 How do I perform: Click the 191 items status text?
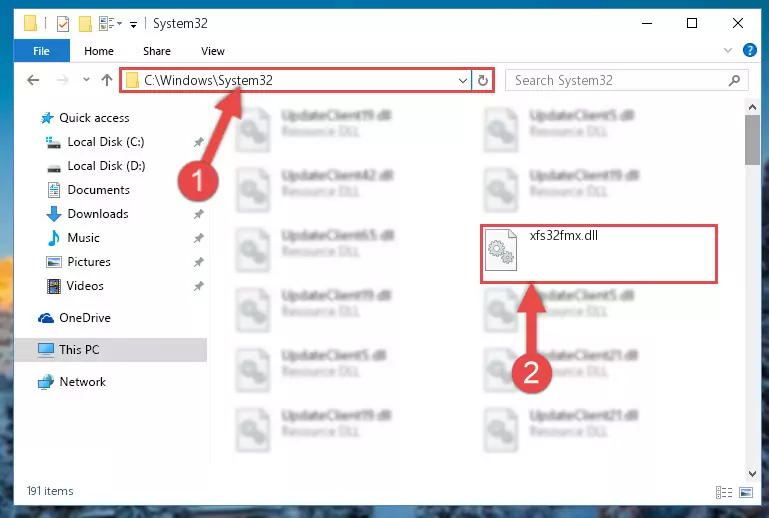click(x=50, y=491)
